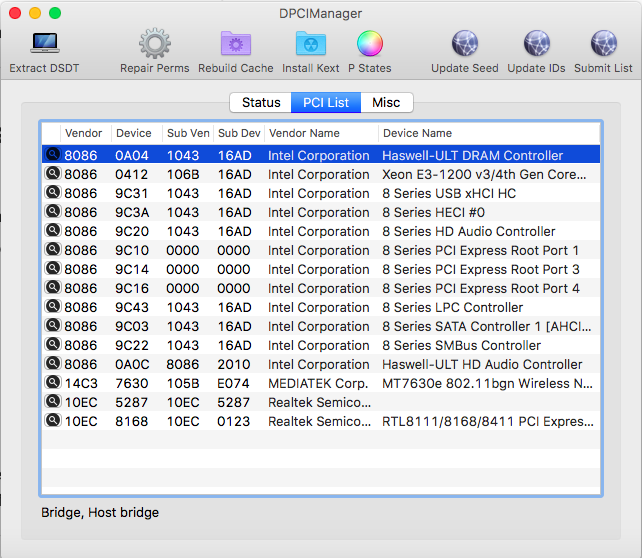Click magnifier icon beside MEDIATEK Corp. row

52,383
